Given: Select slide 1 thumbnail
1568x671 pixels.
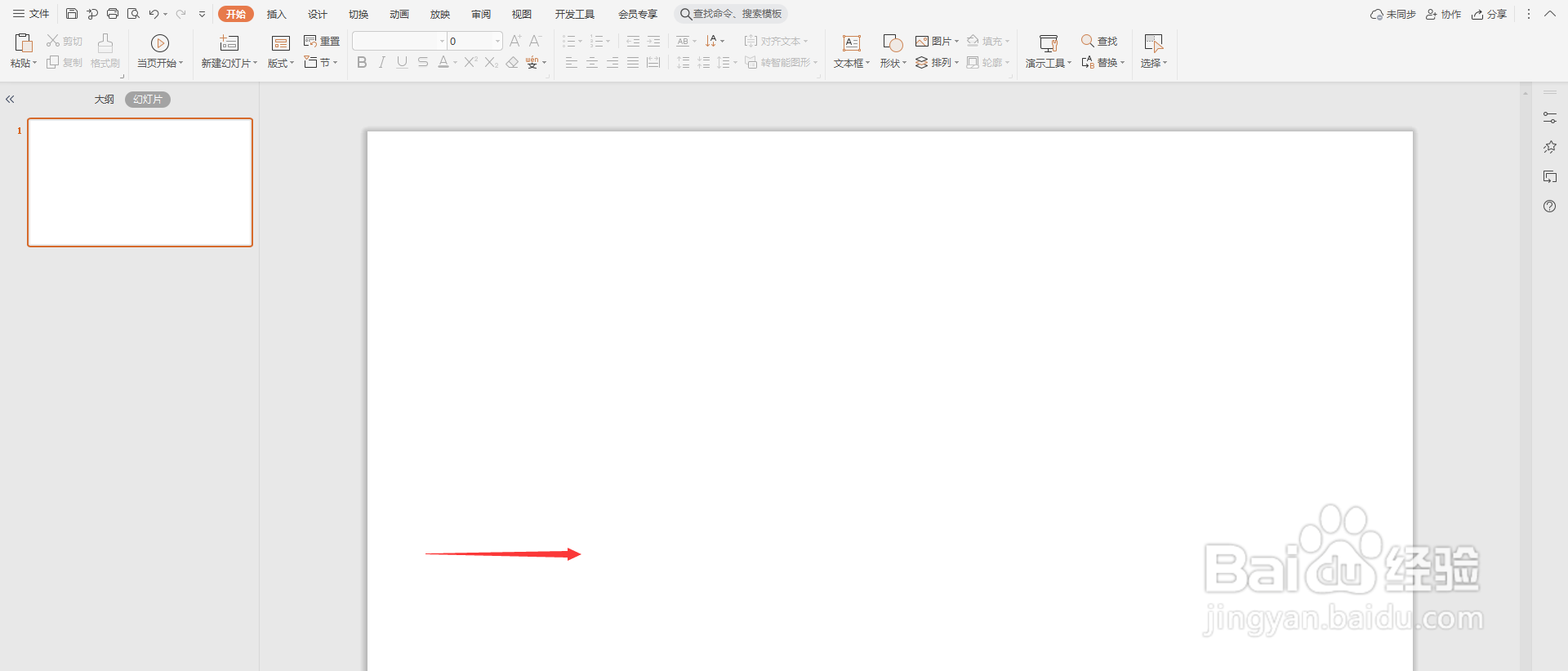Looking at the screenshot, I should pyautogui.click(x=140, y=182).
